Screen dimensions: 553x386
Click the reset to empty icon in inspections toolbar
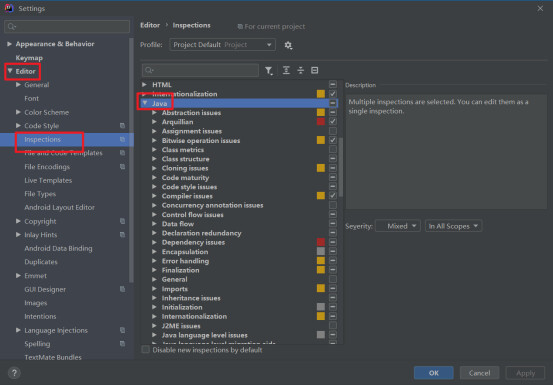coord(315,70)
